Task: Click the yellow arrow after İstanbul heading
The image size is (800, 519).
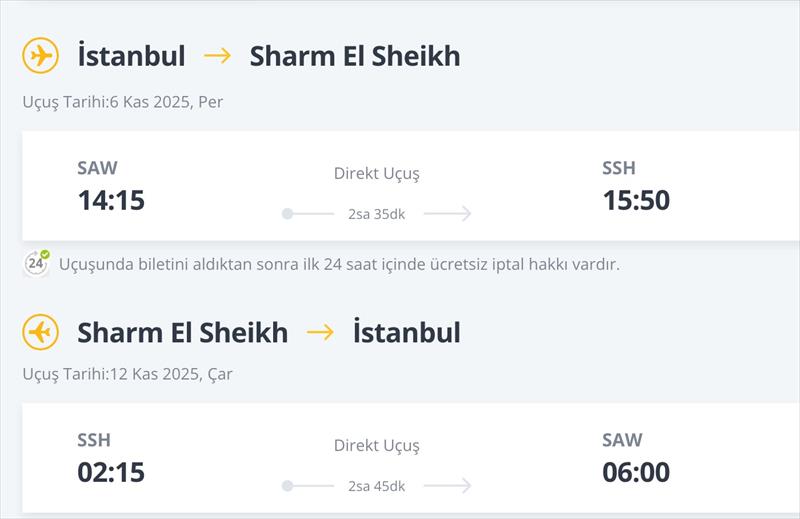Action: tap(217, 56)
